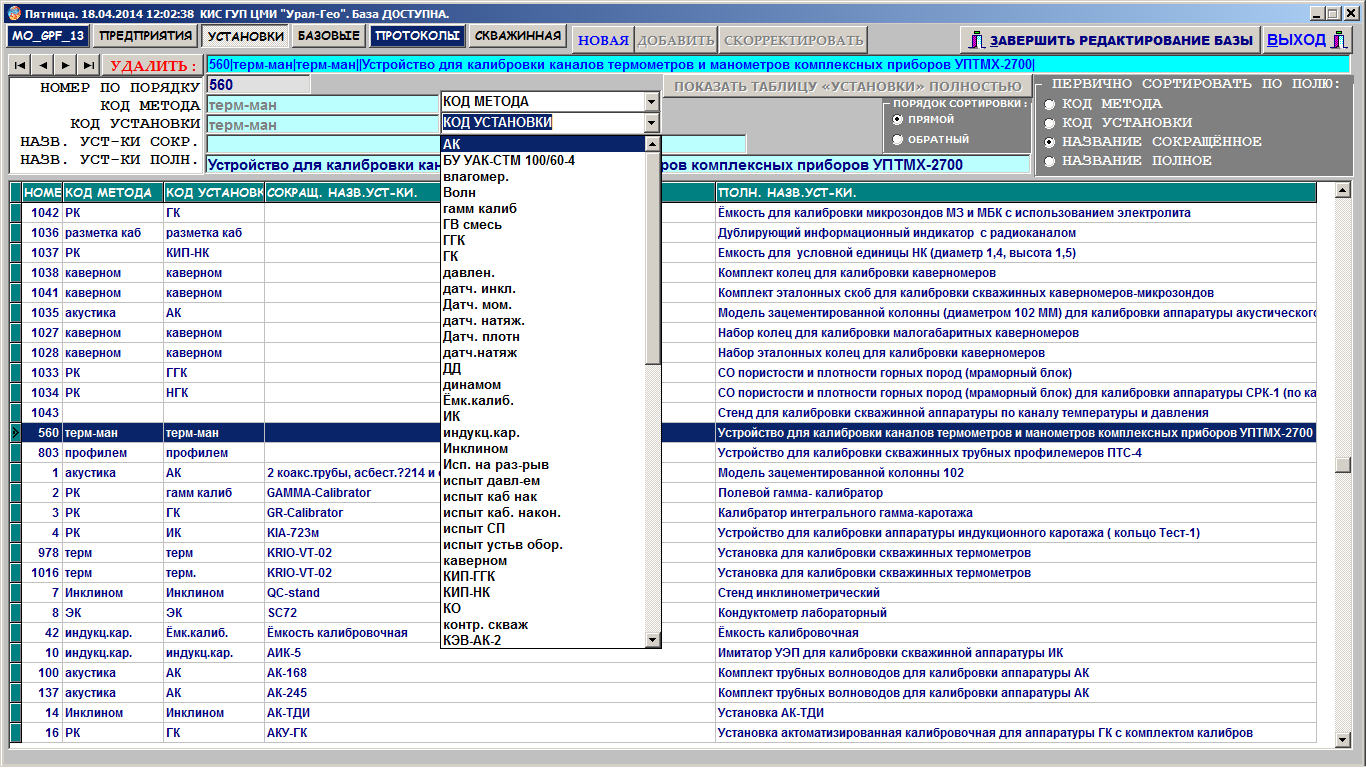Image resolution: width=1366 pixels, height=768 pixels.
Task: Click the current-row indicator for row 560
Action: point(15,433)
